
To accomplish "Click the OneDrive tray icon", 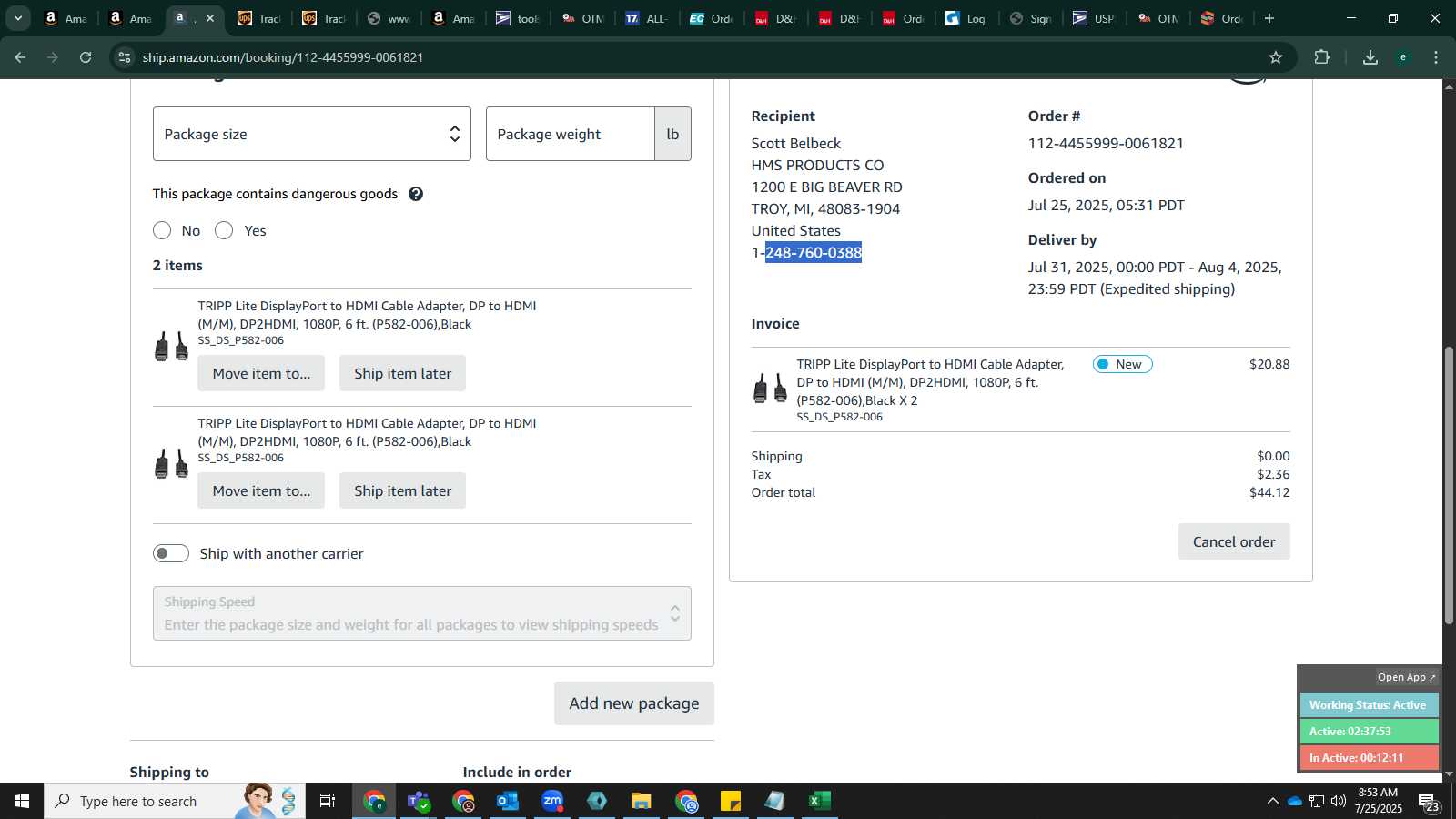I will 1294,801.
